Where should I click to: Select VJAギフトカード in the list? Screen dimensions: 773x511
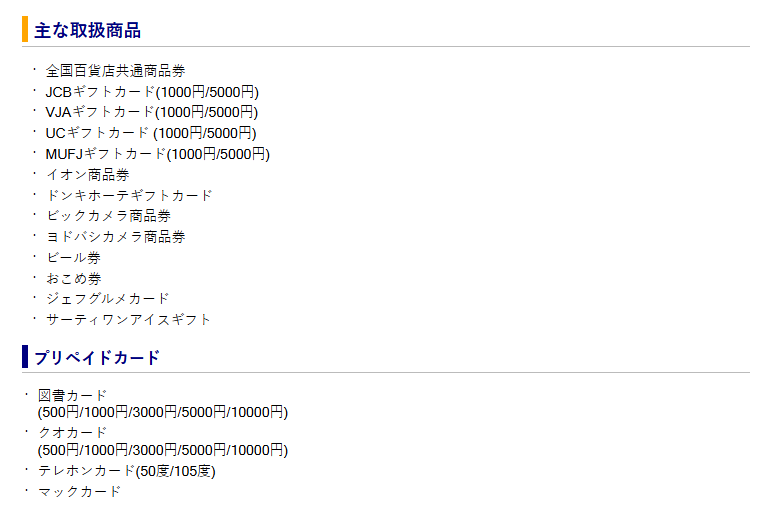pos(151,112)
